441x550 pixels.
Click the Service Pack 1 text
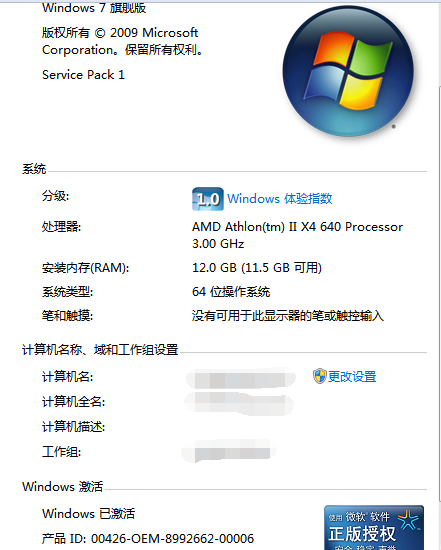83,75
